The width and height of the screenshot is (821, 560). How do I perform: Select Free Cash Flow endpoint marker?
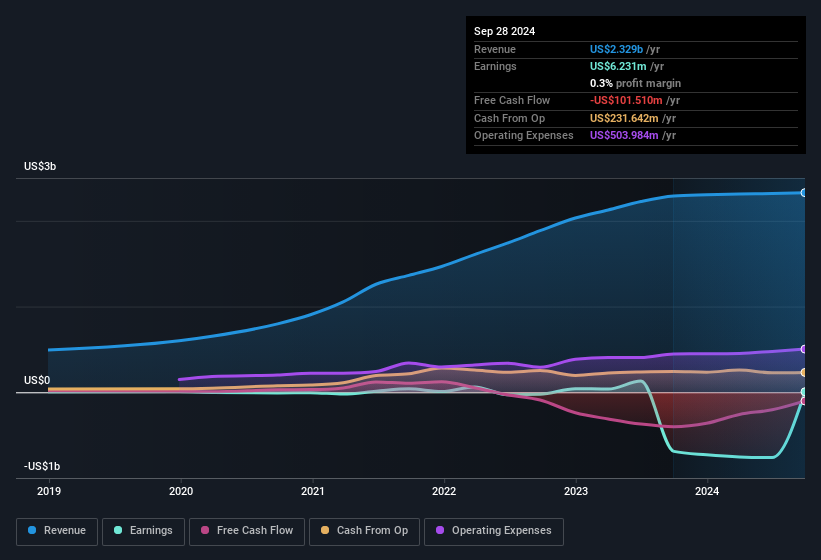pos(804,401)
